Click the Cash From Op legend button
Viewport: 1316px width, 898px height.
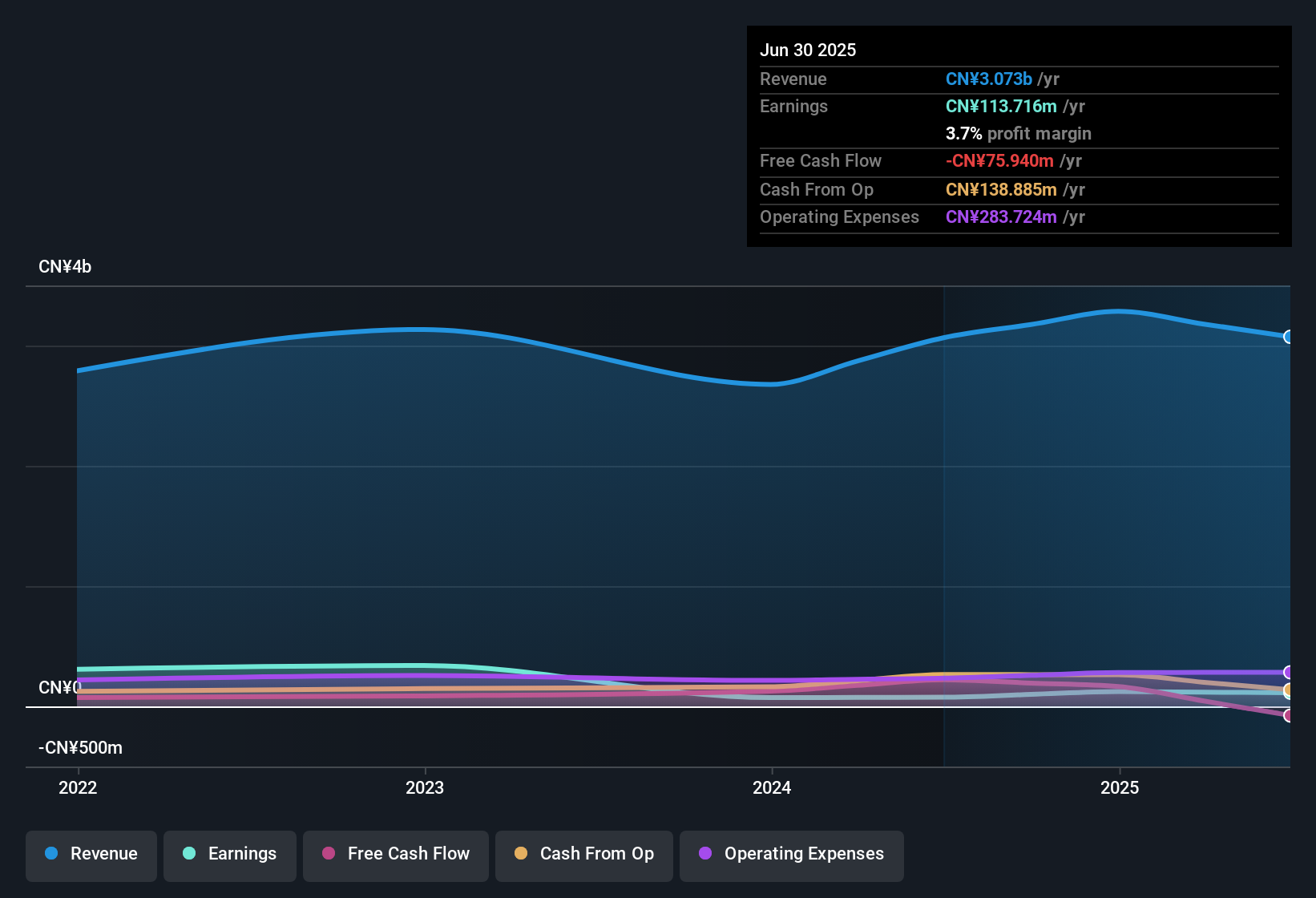[583, 855]
